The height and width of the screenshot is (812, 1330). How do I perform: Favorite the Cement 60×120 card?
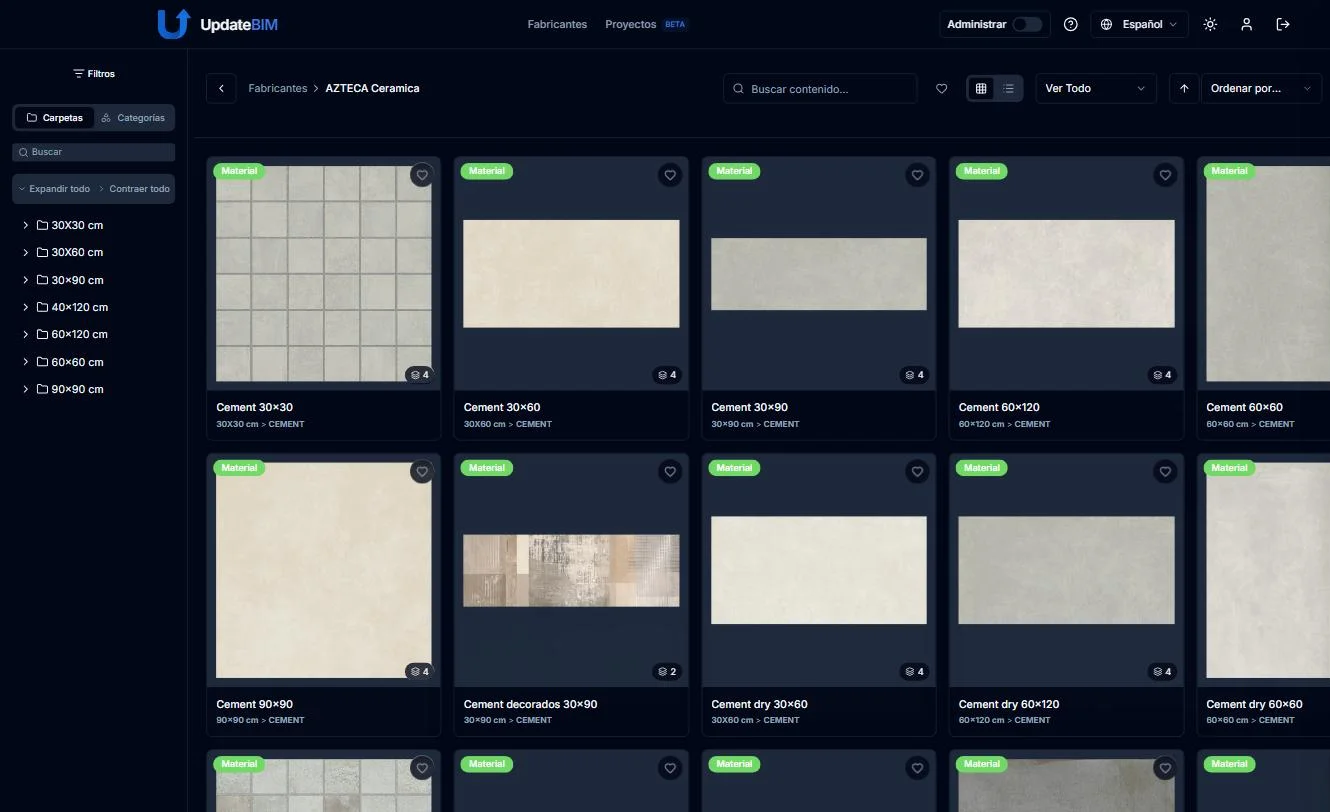[1165, 175]
